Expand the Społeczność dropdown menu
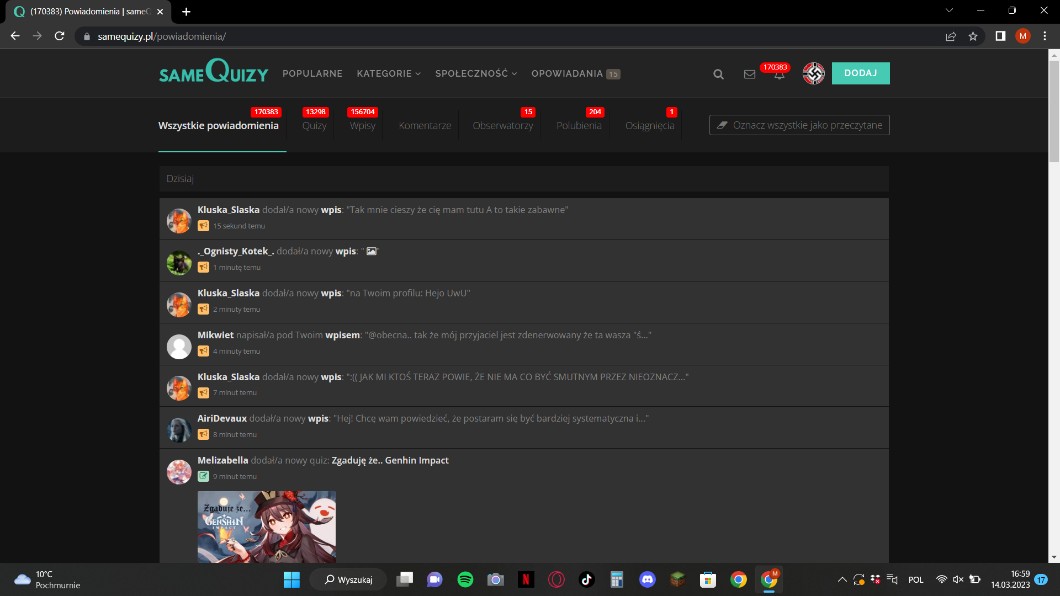The width and height of the screenshot is (1060, 596). 476,74
